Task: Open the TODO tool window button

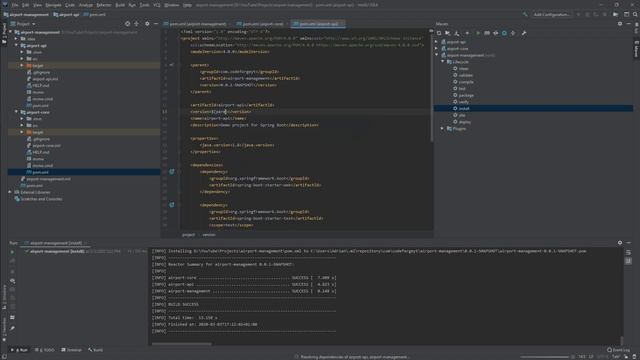Action: (44, 350)
